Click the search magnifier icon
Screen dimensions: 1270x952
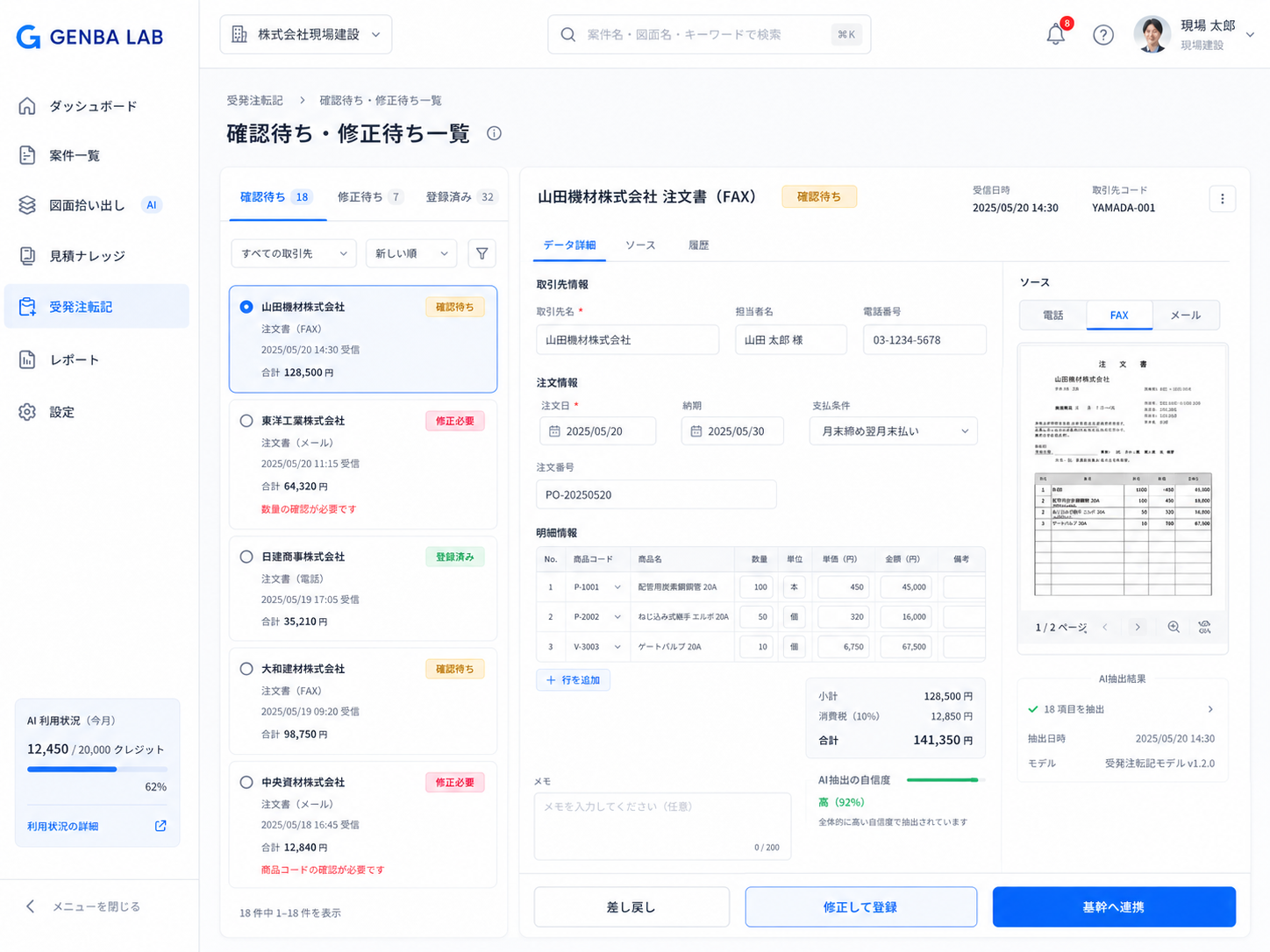[568, 34]
